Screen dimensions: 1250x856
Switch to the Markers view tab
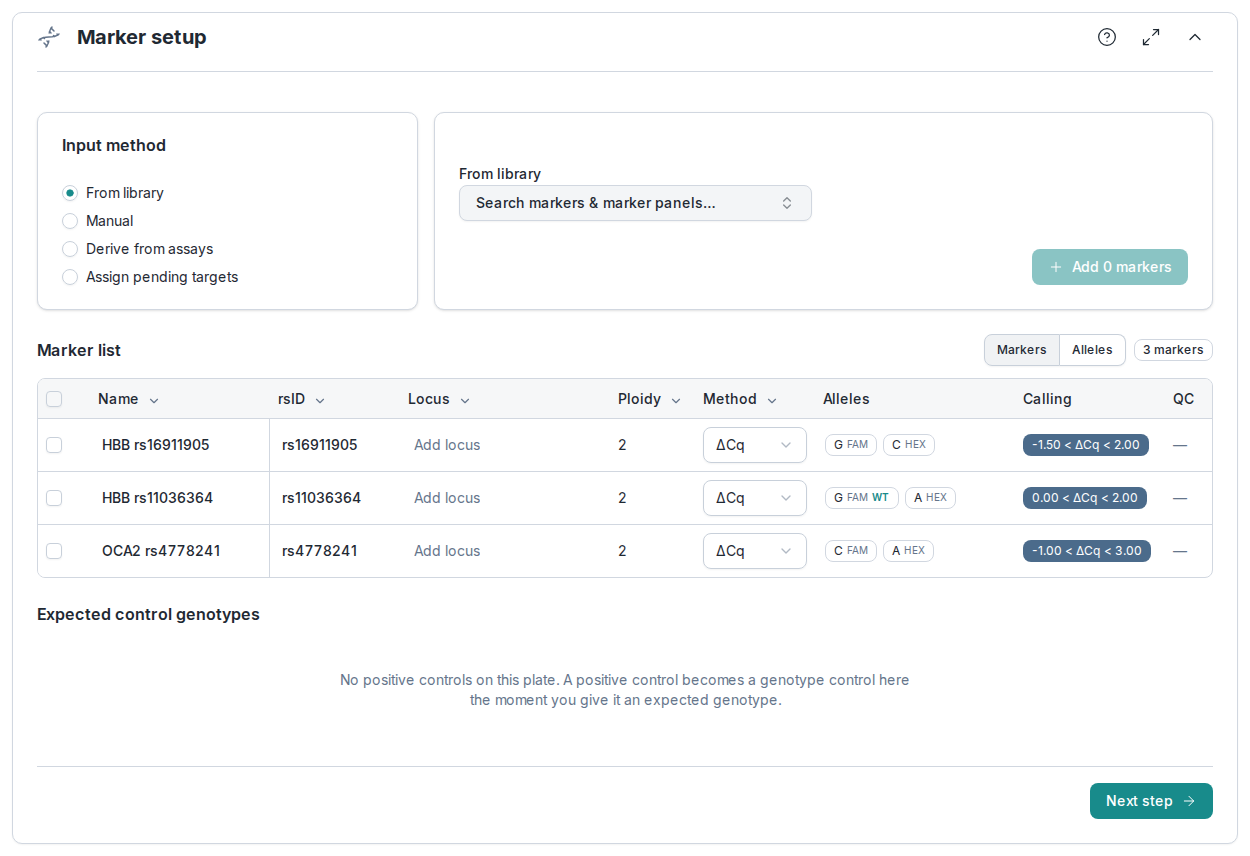[1022, 350]
